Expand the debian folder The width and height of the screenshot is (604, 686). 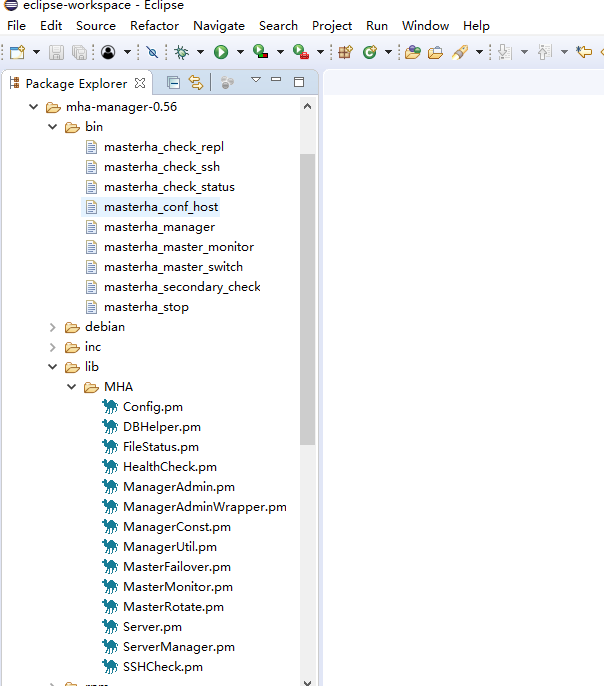pyautogui.click(x=53, y=327)
